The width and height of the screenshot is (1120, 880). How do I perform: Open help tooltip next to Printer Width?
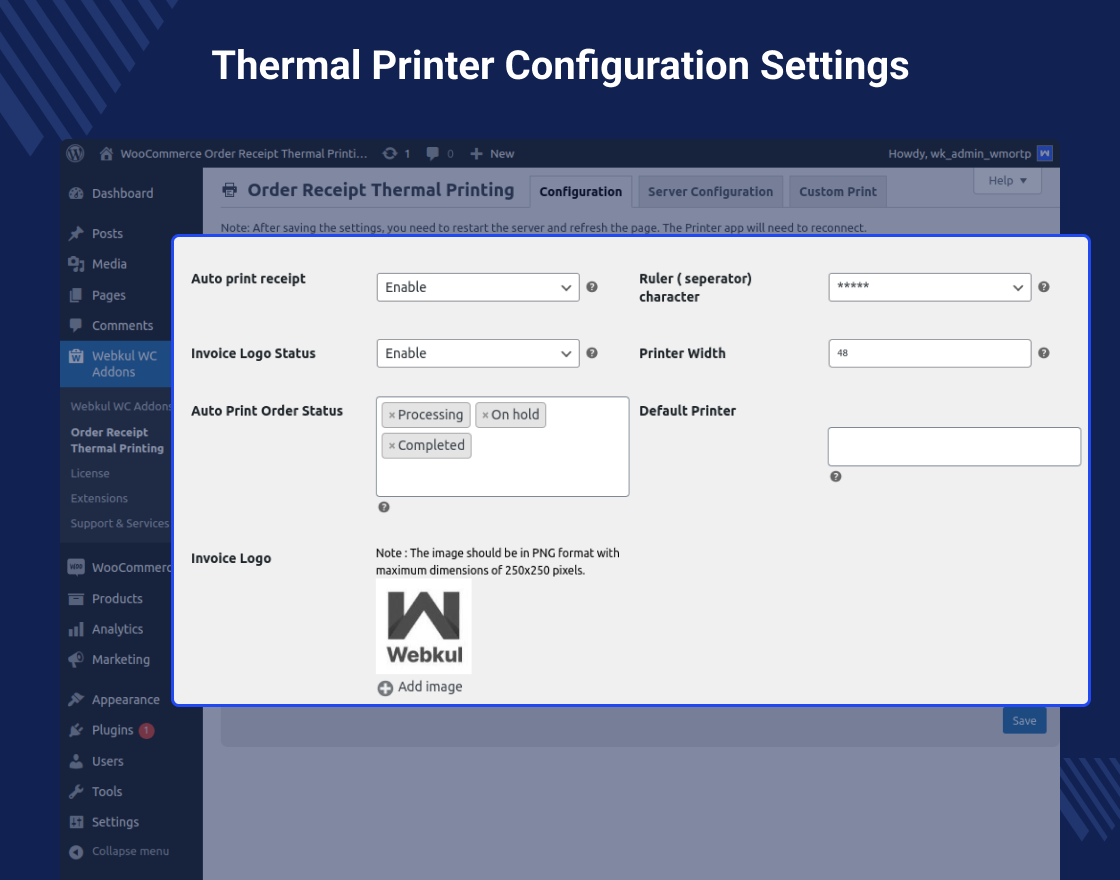[1043, 353]
